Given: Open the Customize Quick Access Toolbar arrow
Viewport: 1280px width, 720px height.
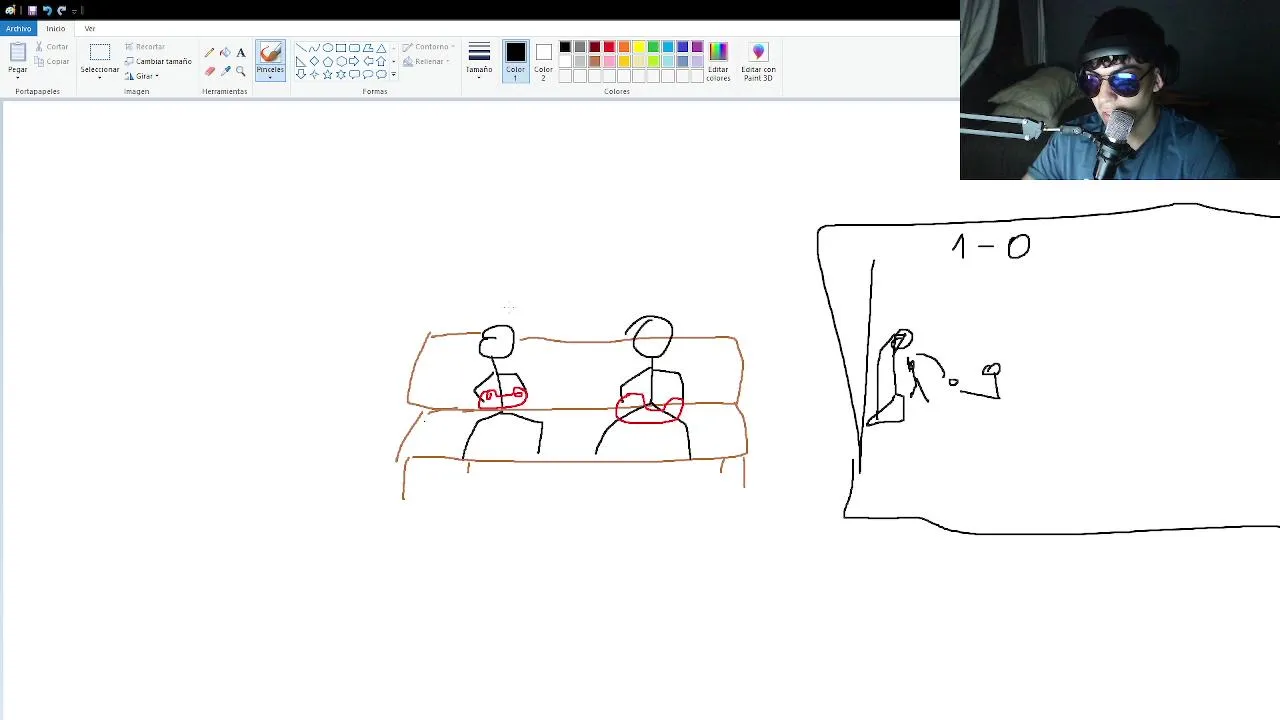Looking at the screenshot, I should (x=73, y=10).
